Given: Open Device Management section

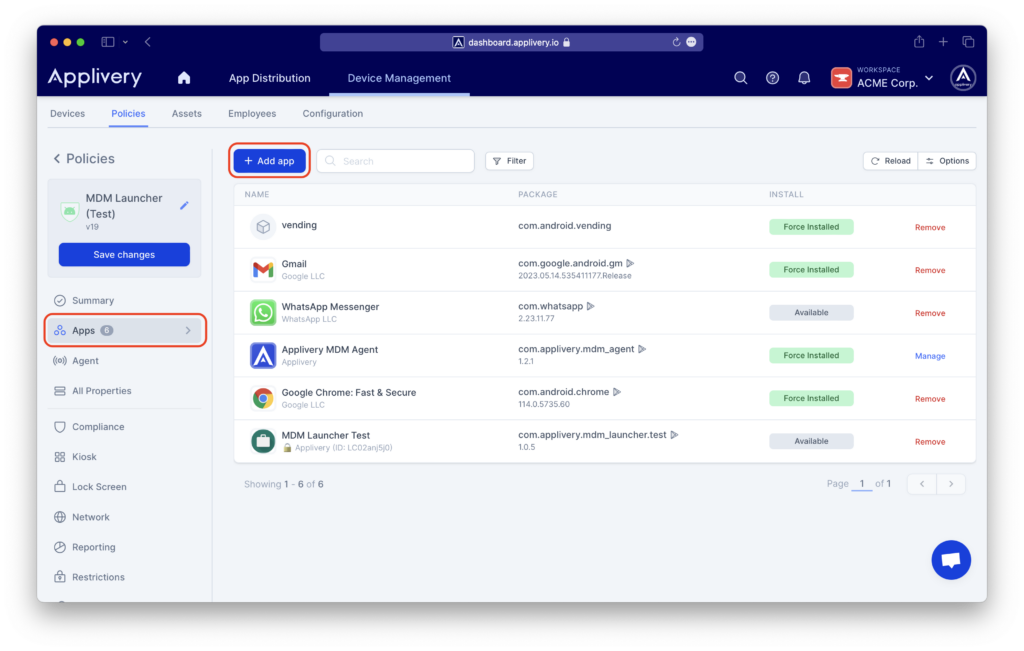Looking at the screenshot, I should [x=399, y=78].
